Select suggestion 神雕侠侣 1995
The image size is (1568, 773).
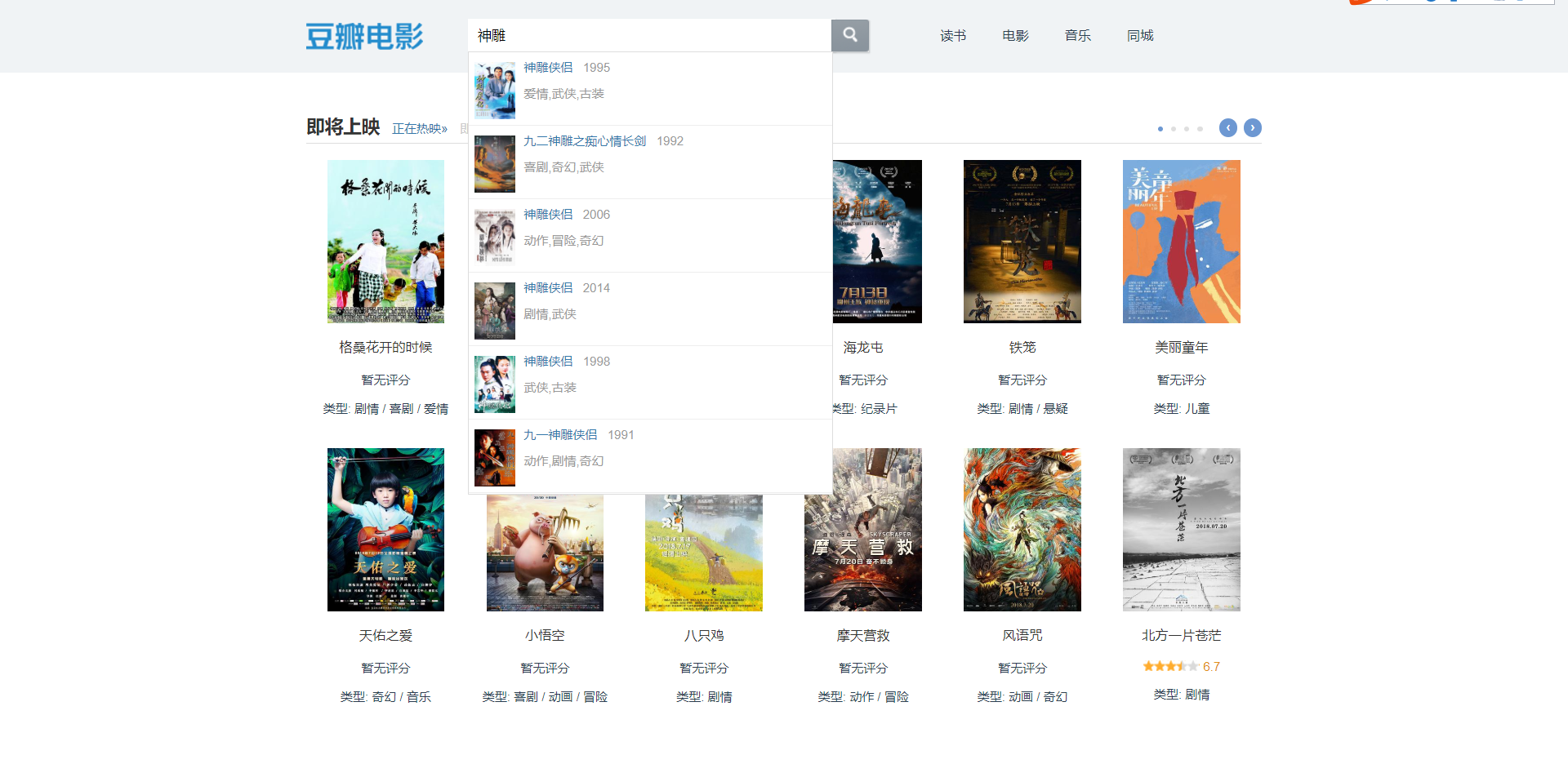coord(650,89)
